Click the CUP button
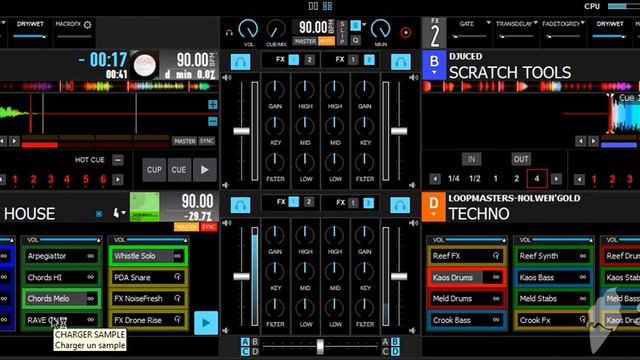The image size is (640, 360). pos(154,170)
